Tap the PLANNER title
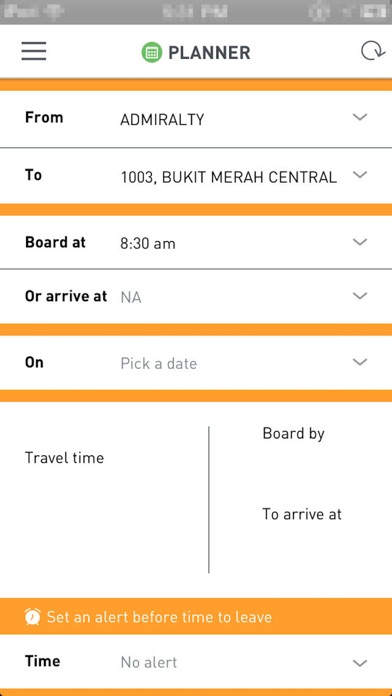 209,53
